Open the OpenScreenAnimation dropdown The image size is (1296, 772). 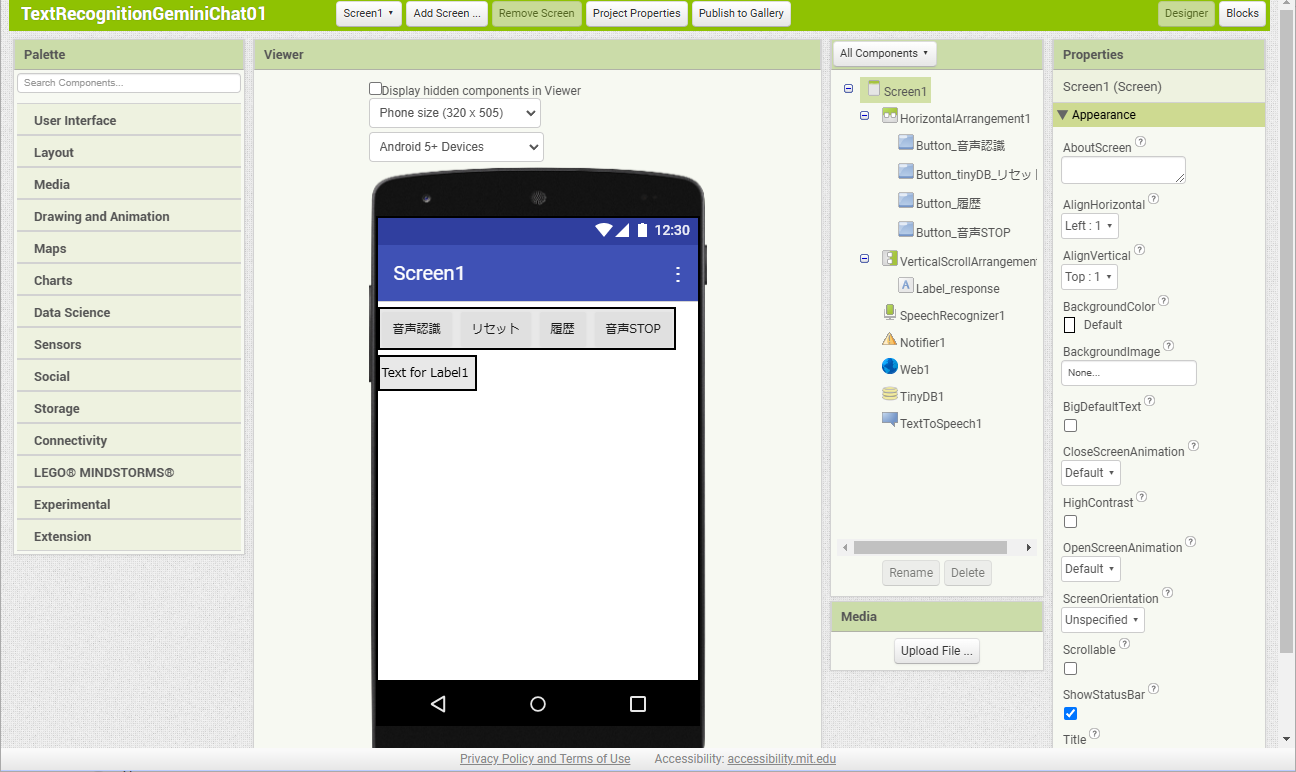pyautogui.click(x=1091, y=569)
